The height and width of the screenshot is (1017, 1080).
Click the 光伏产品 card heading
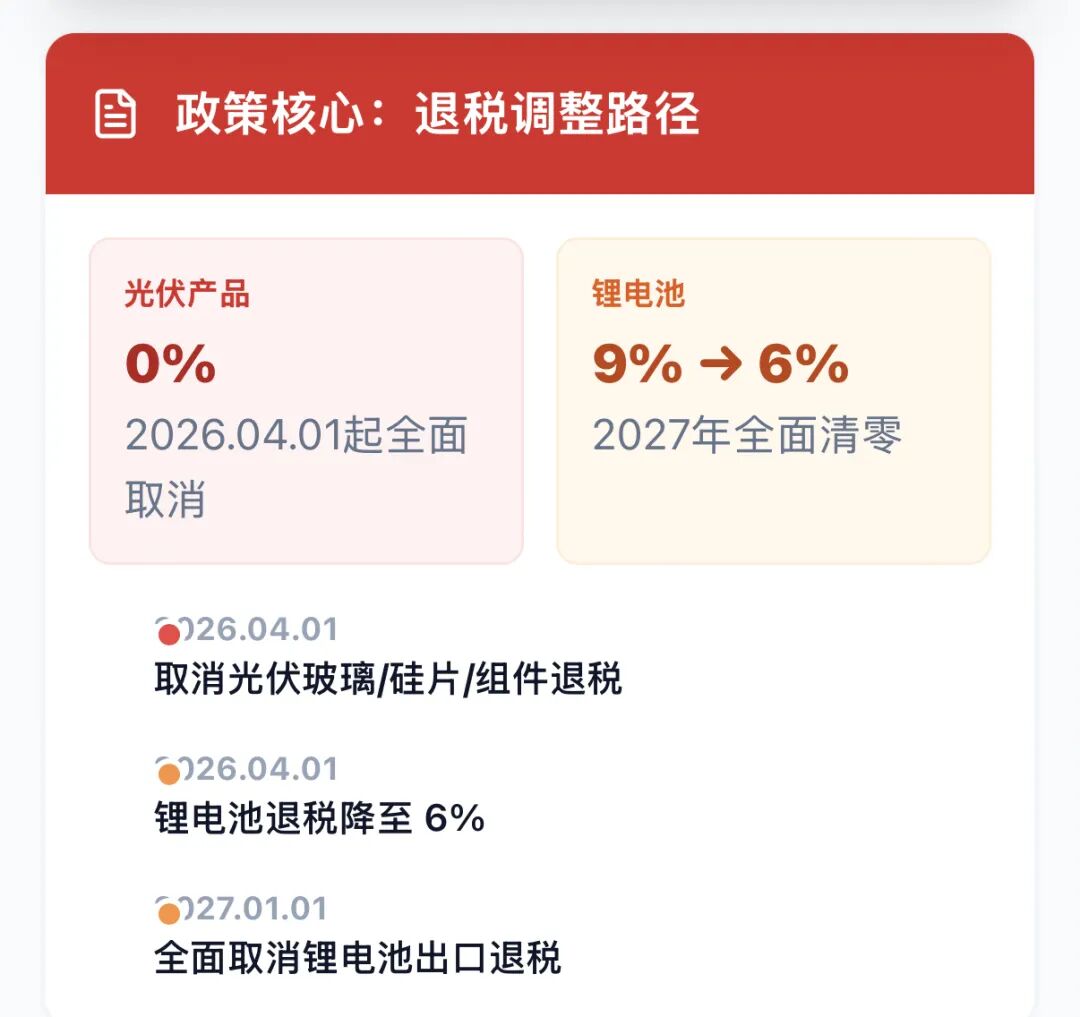(187, 294)
